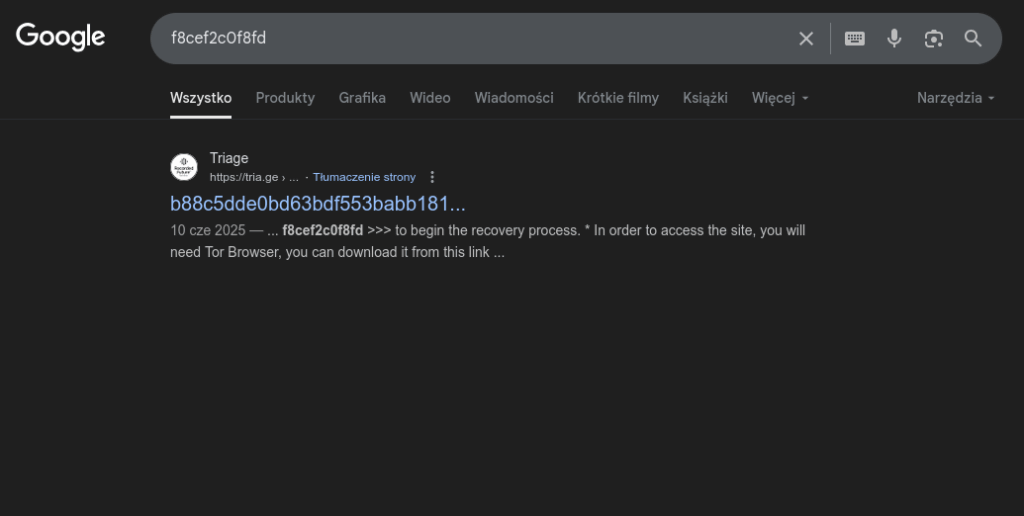This screenshot has height=516, width=1024.
Task: Switch to the Grafika tab
Action: coord(362,98)
